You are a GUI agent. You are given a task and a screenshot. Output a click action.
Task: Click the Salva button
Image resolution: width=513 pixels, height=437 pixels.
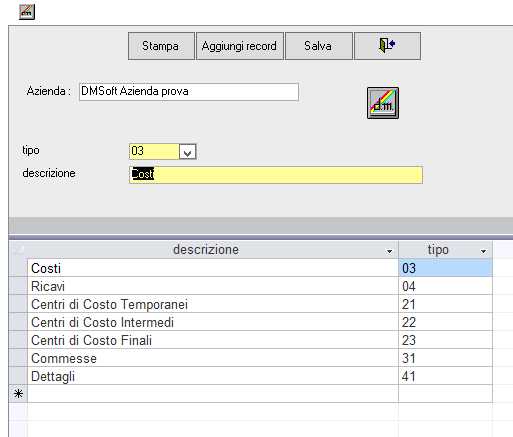pyautogui.click(x=319, y=46)
